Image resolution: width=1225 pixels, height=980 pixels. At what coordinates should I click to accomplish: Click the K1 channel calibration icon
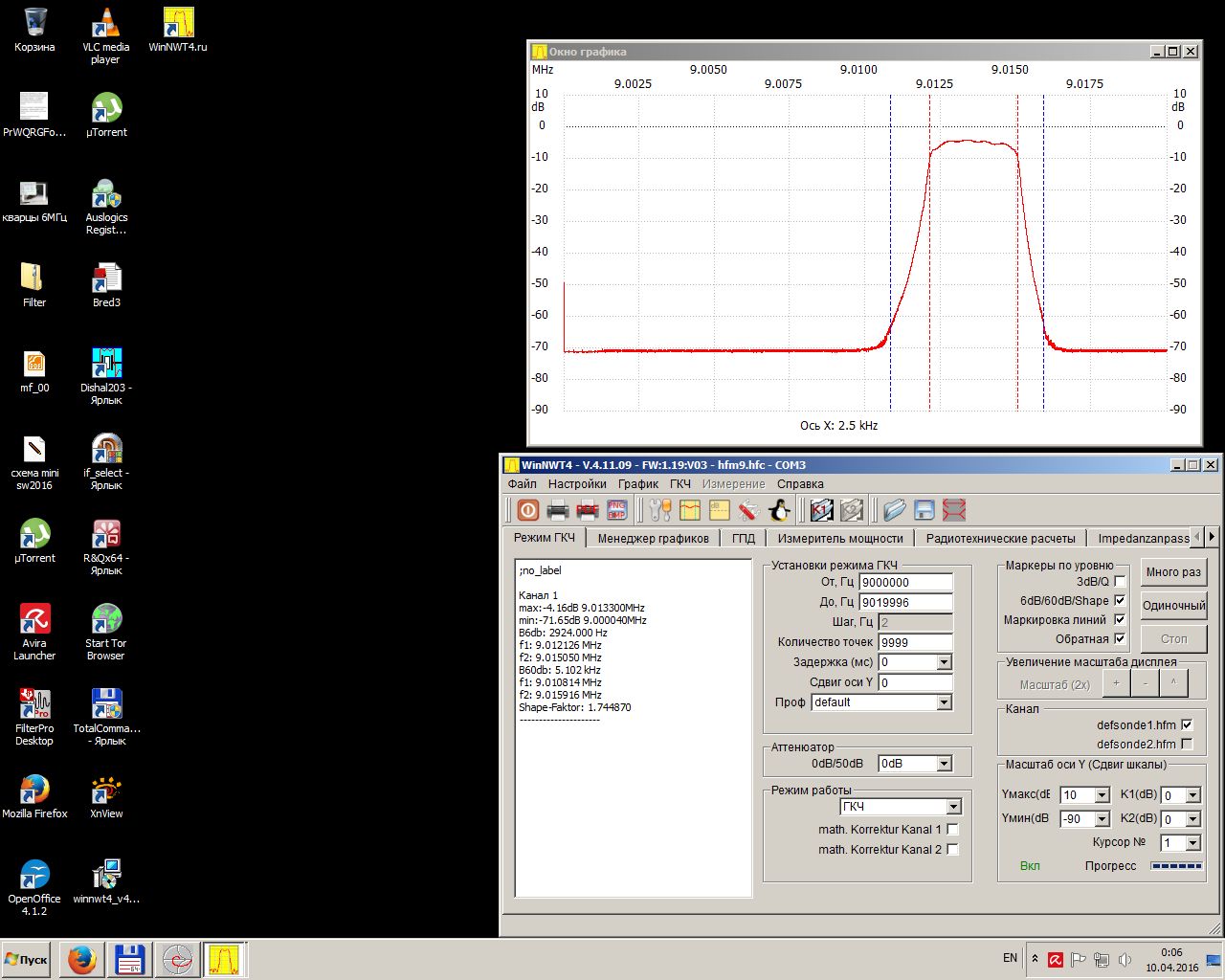click(x=821, y=510)
